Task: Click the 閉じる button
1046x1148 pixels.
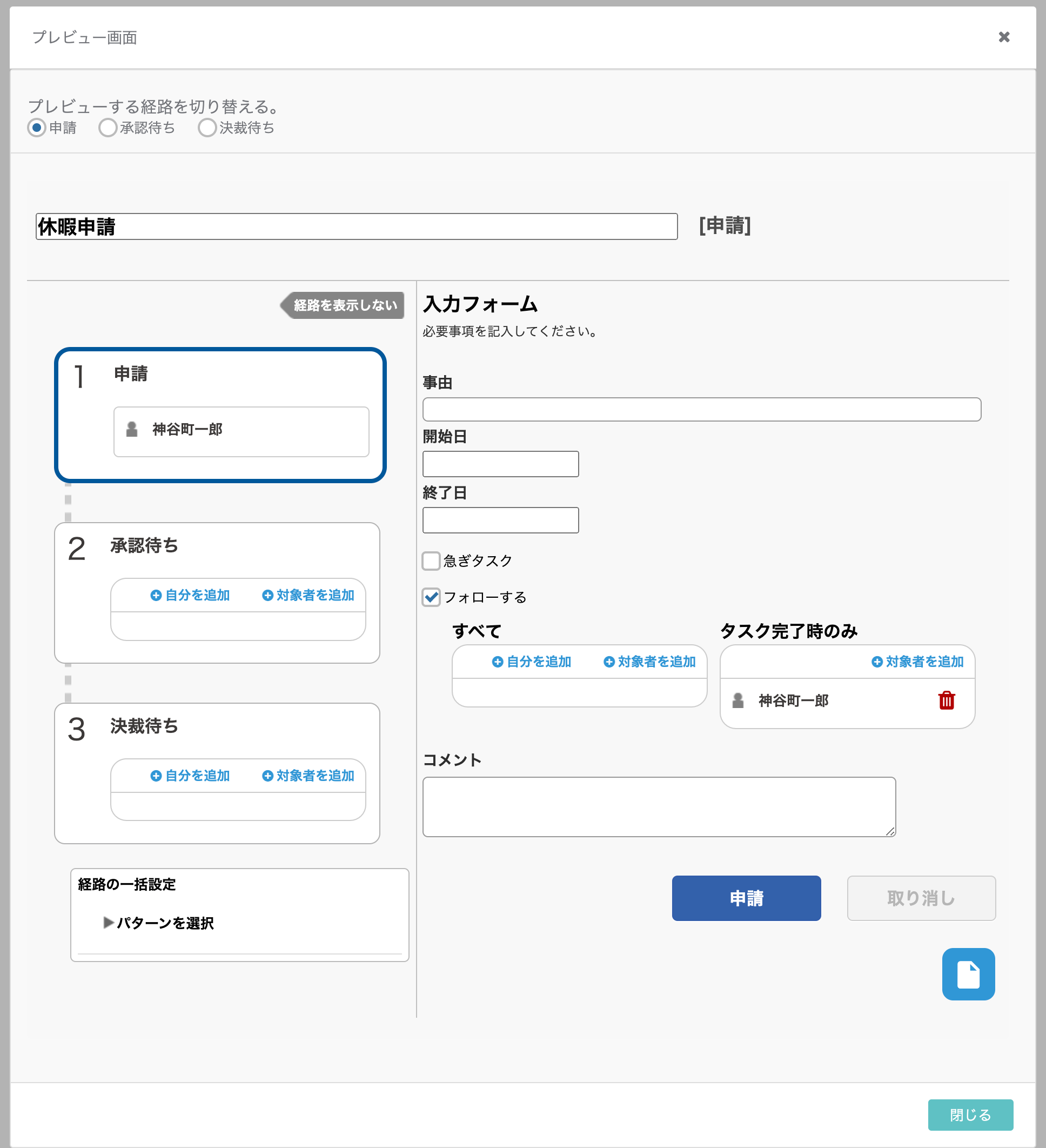Action: [x=970, y=1114]
